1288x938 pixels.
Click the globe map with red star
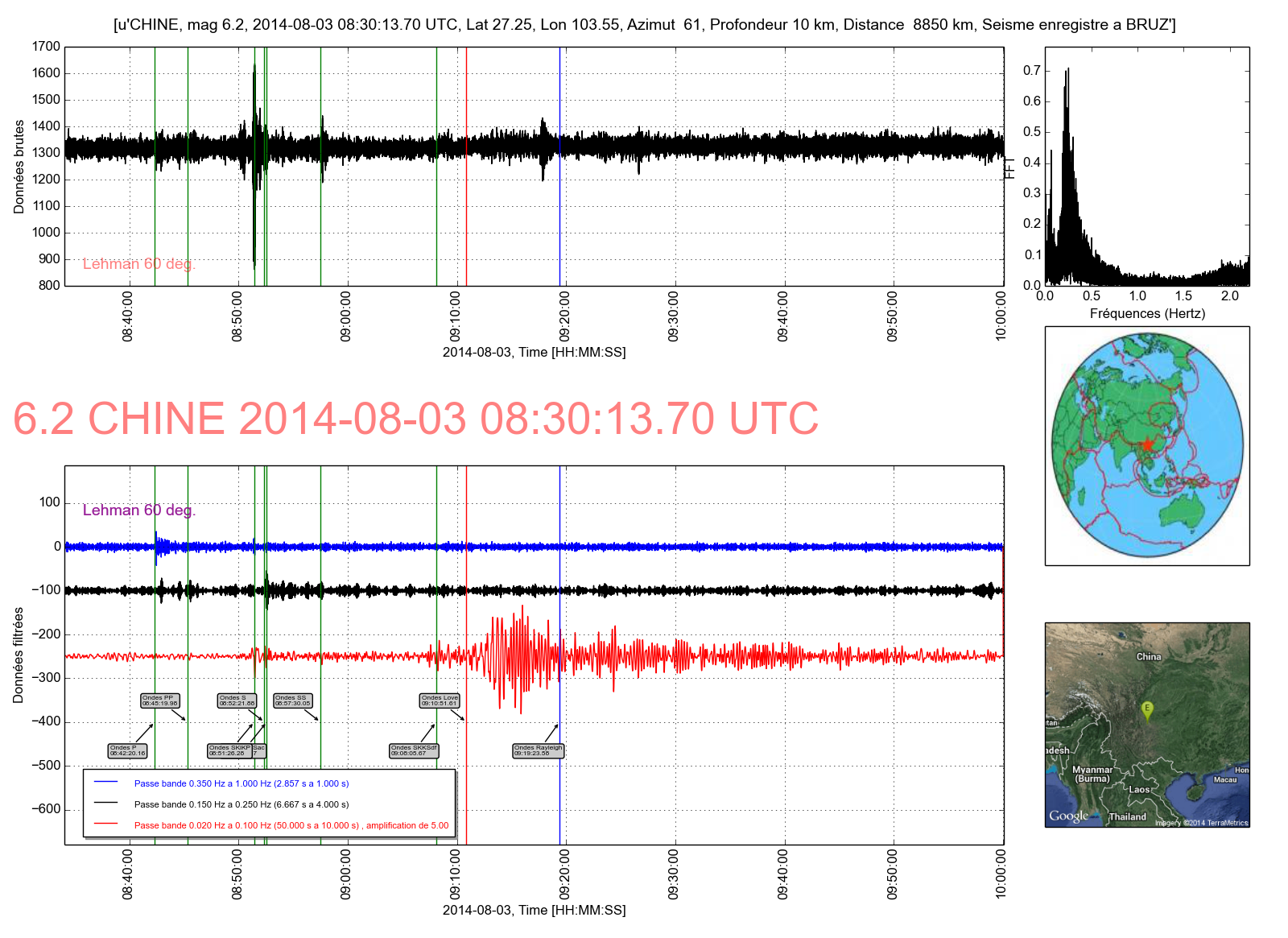pos(1147,445)
